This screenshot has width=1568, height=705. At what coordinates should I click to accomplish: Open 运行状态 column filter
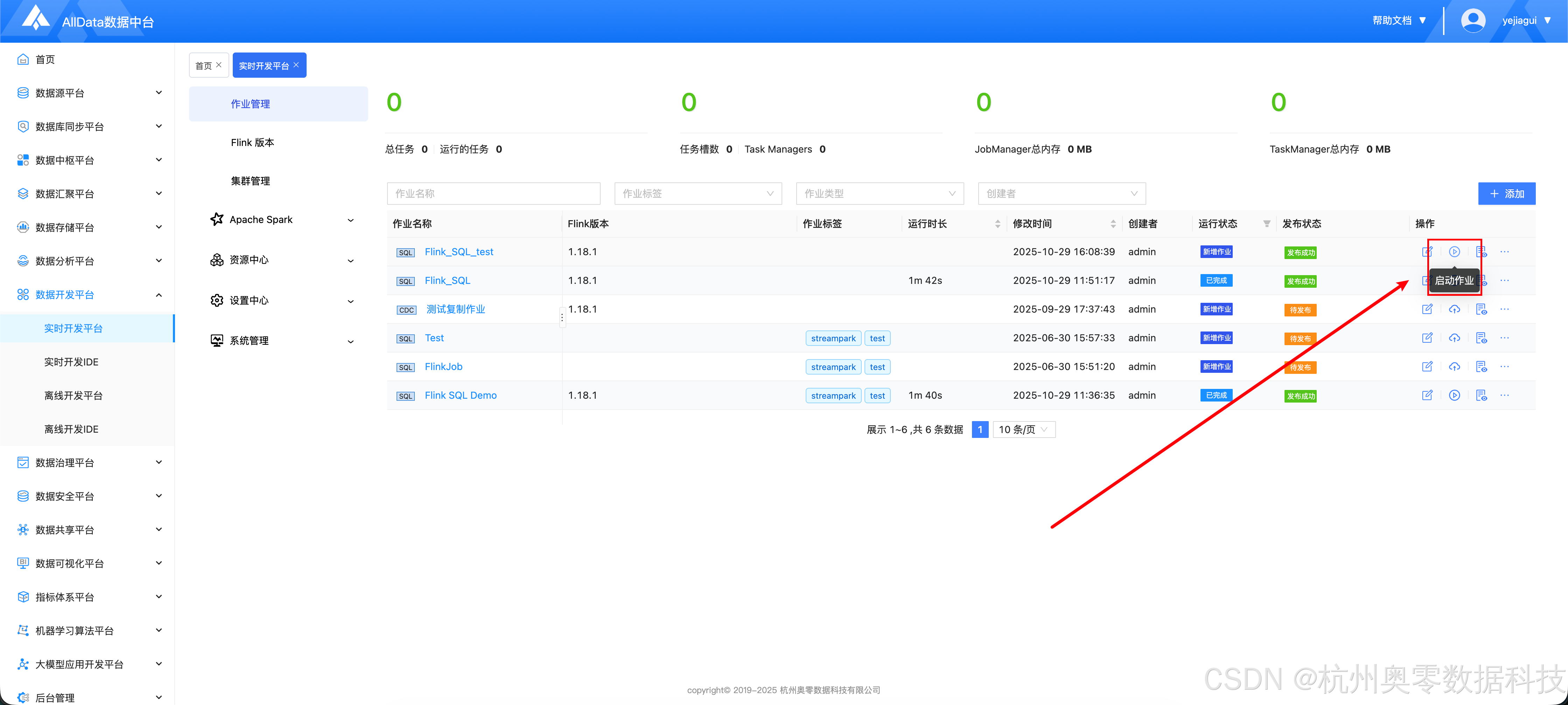point(1267,223)
